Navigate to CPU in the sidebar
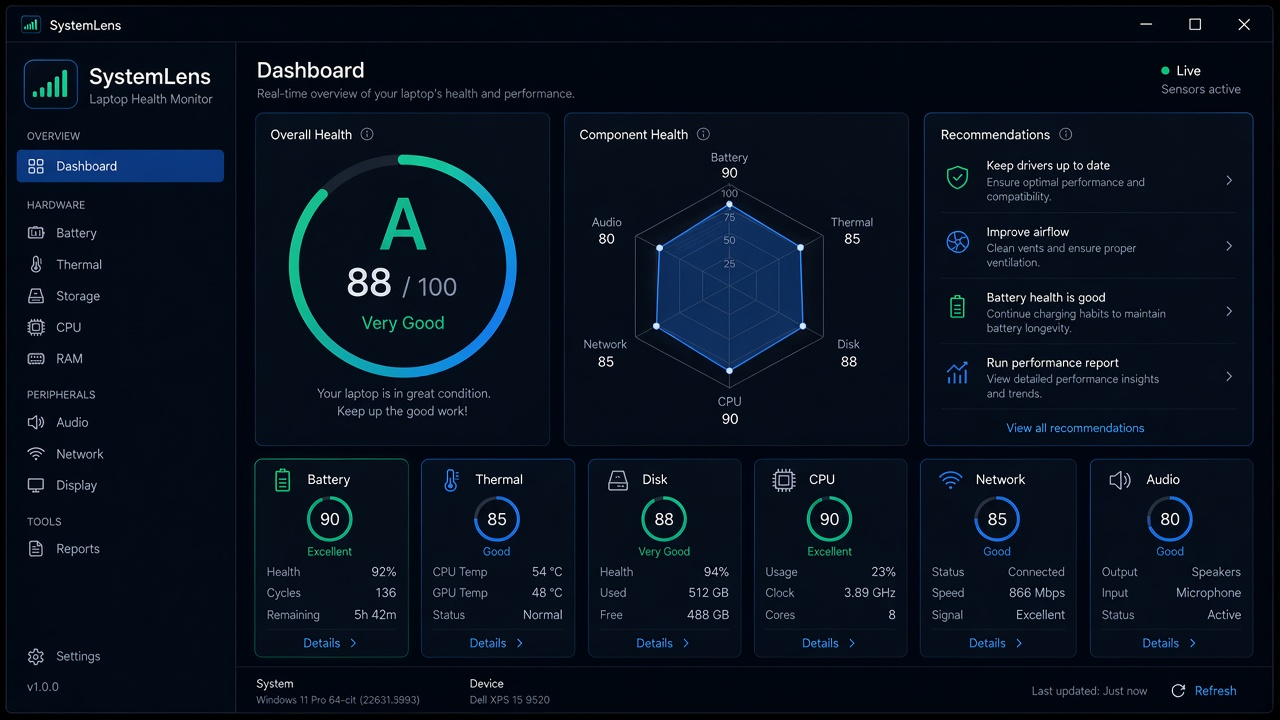This screenshot has height=720, width=1280. pyautogui.click(x=120, y=327)
